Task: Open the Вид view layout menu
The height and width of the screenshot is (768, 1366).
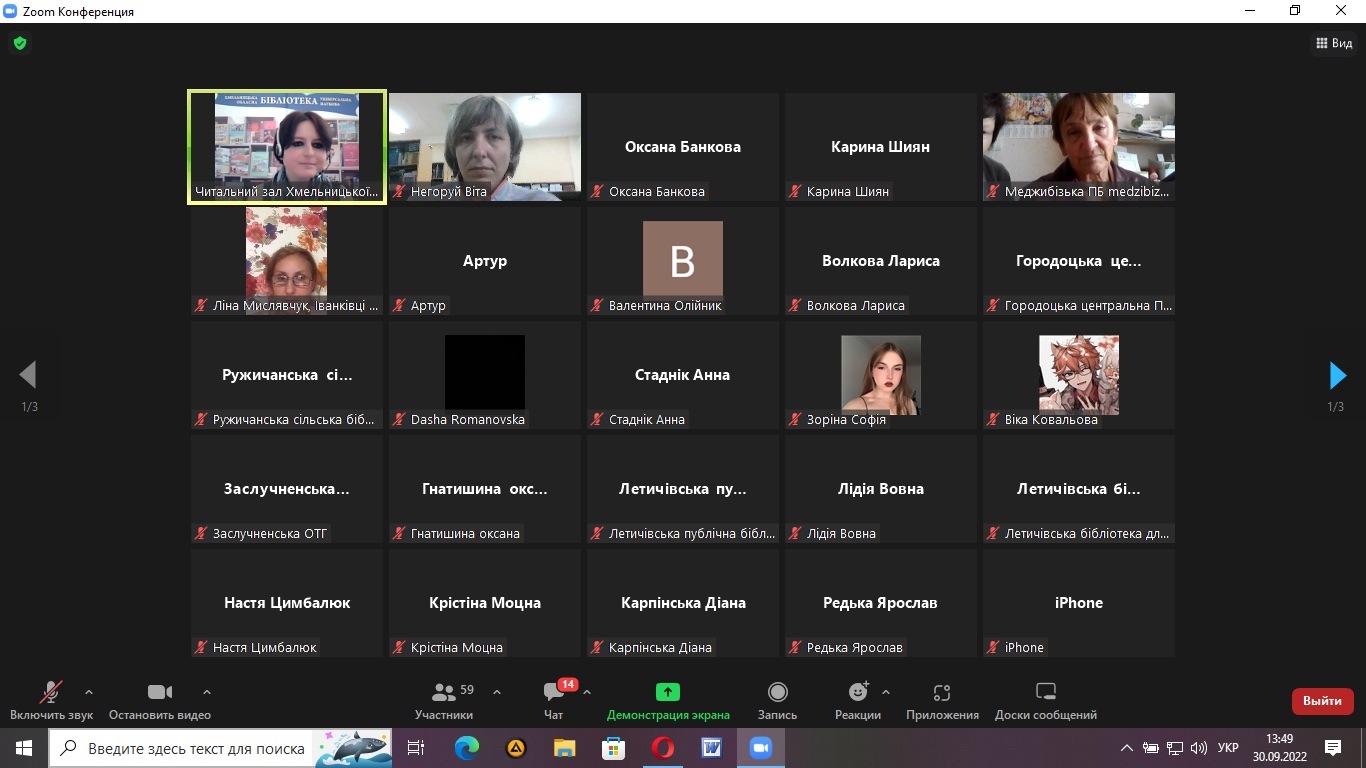Action: point(1334,43)
